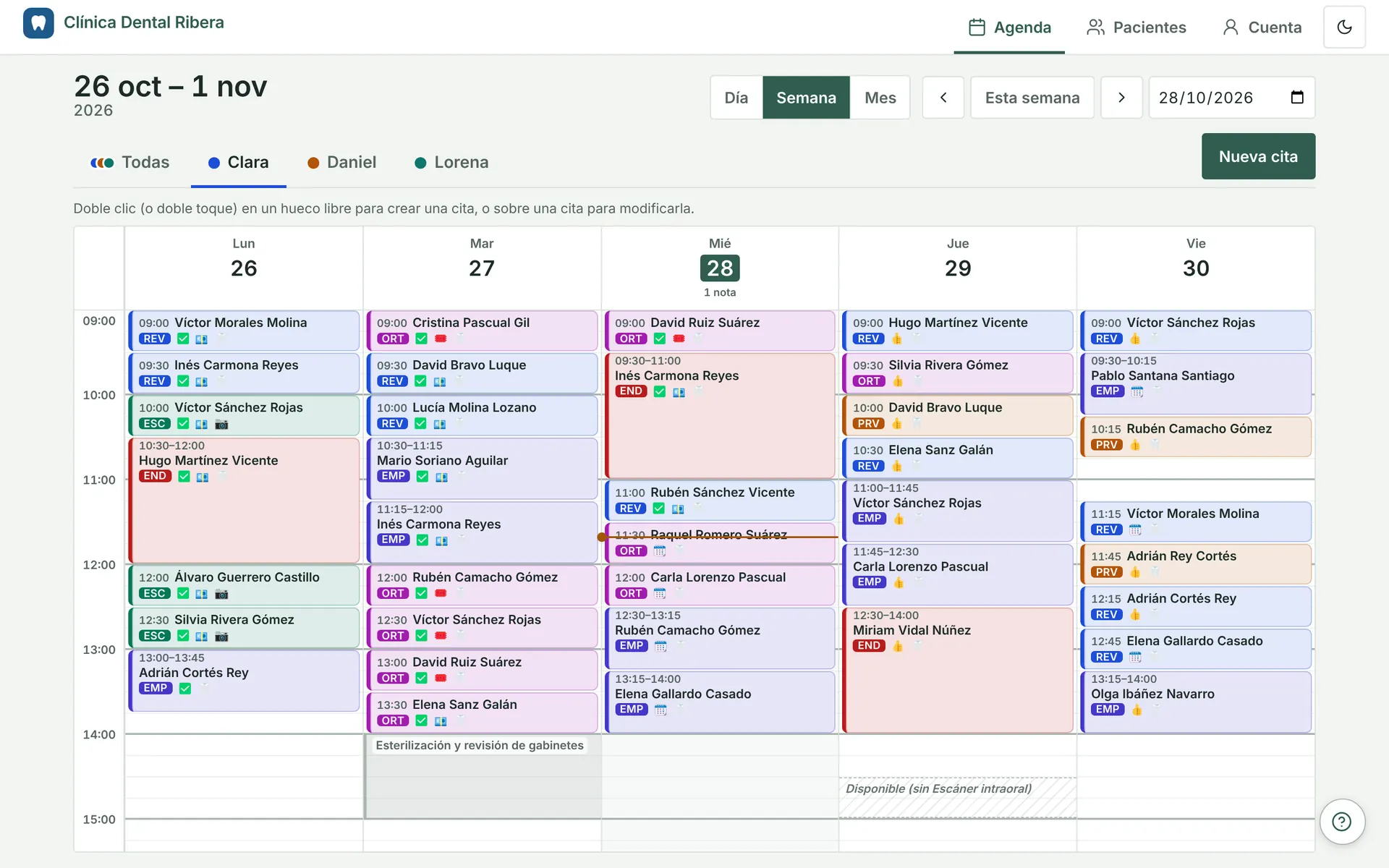Click calendar icon on Pablo Santana Santiago appointment
Image resolution: width=1389 pixels, height=868 pixels.
coord(1137,391)
